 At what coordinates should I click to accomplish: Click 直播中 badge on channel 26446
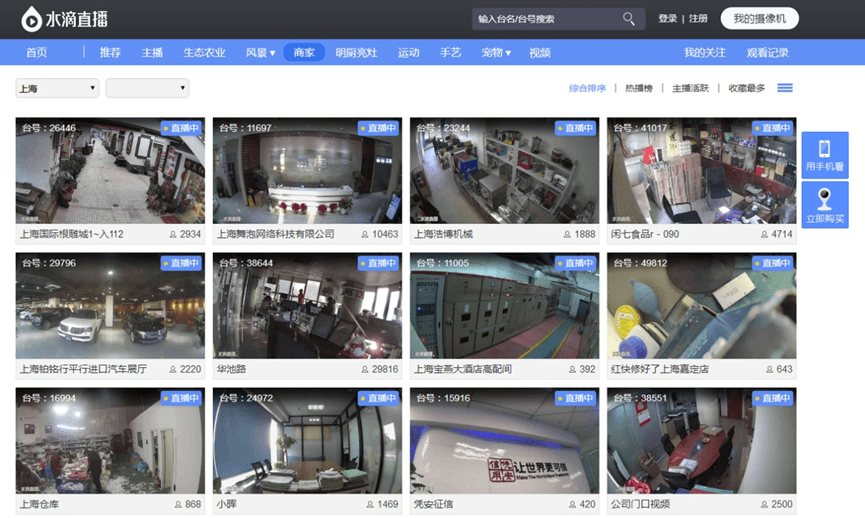[x=180, y=128]
